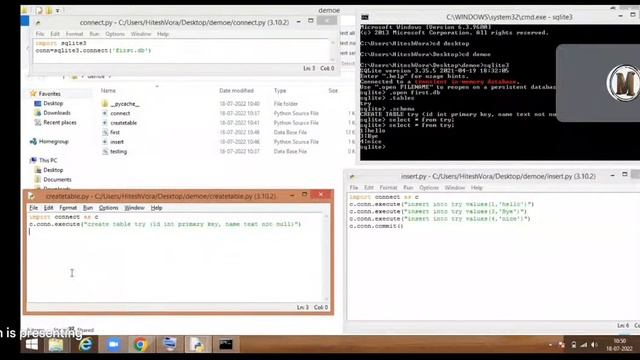This screenshot has height=360, width=640.
Task: Click createtable.py line 'import connect as c'
Action: tap(64, 217)
